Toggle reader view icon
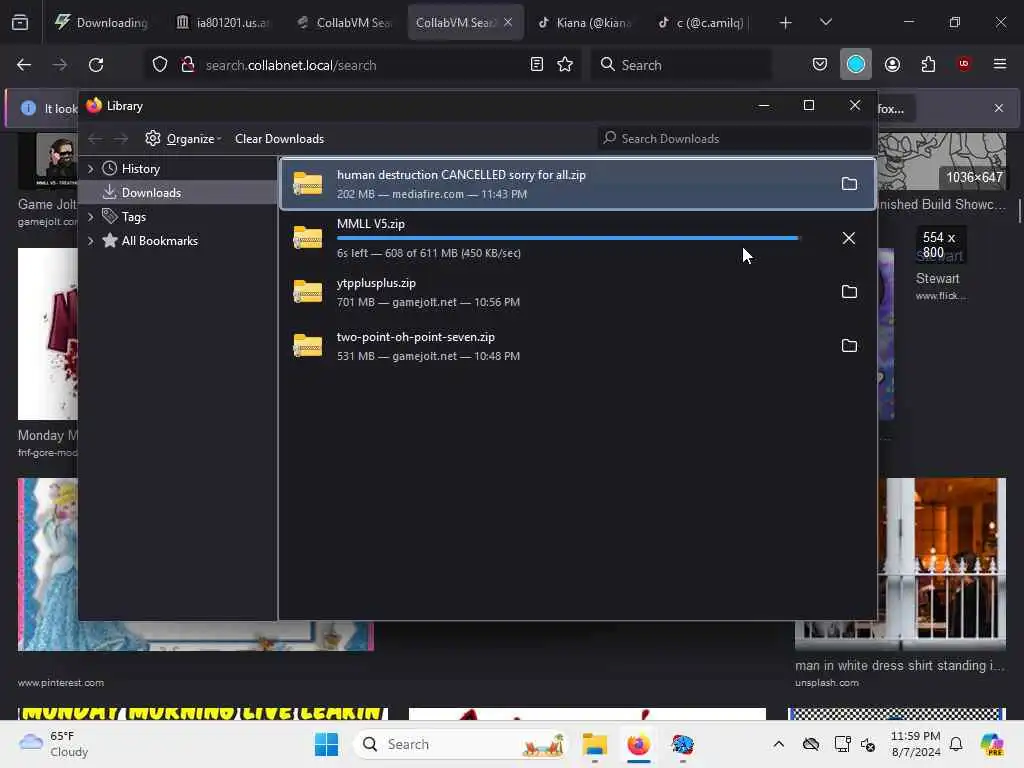Image resolution: width=1024 pixels, height=768 pixels. coord(537,65)
